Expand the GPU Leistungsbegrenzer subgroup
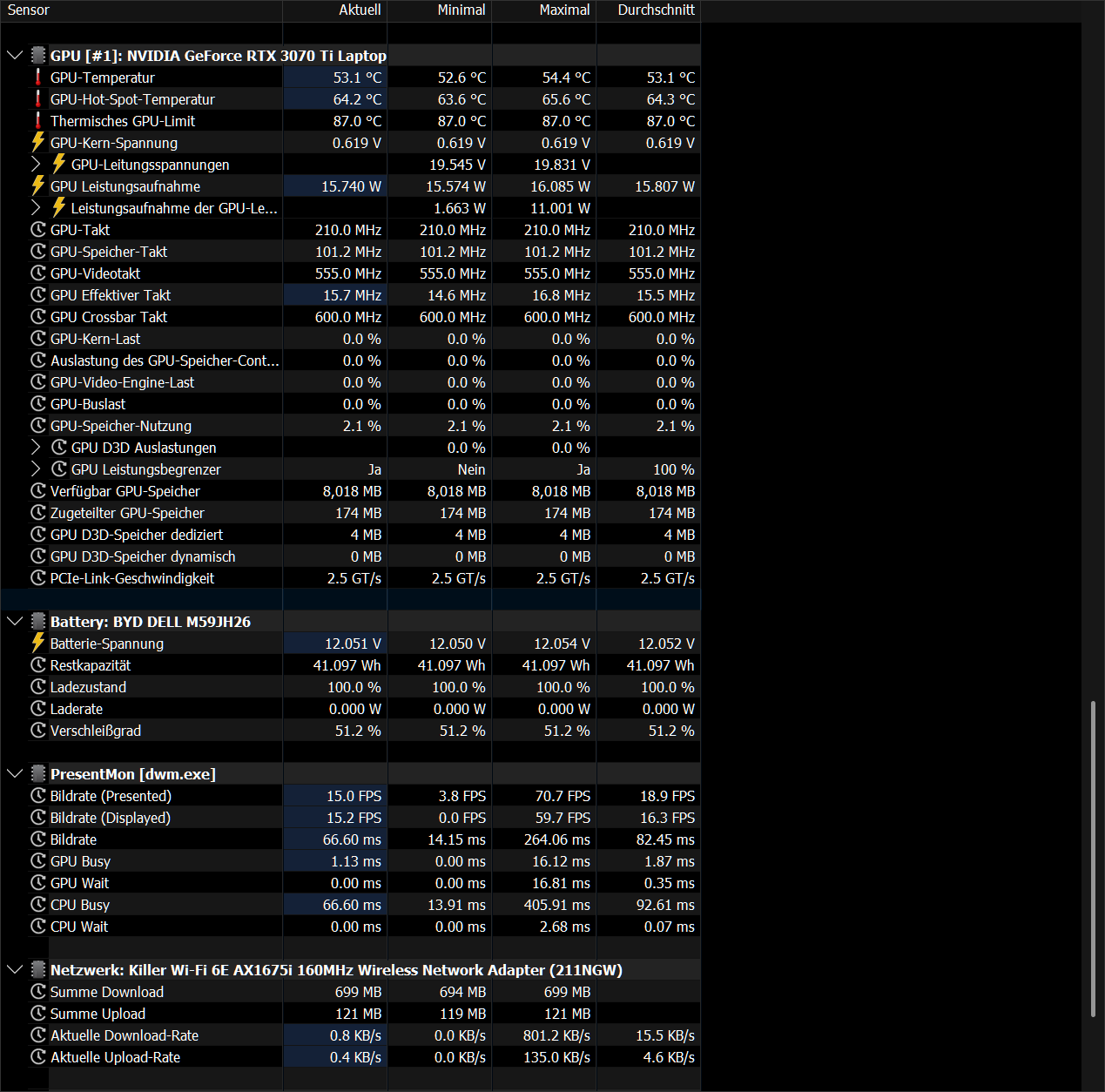 tap(36, 469)
